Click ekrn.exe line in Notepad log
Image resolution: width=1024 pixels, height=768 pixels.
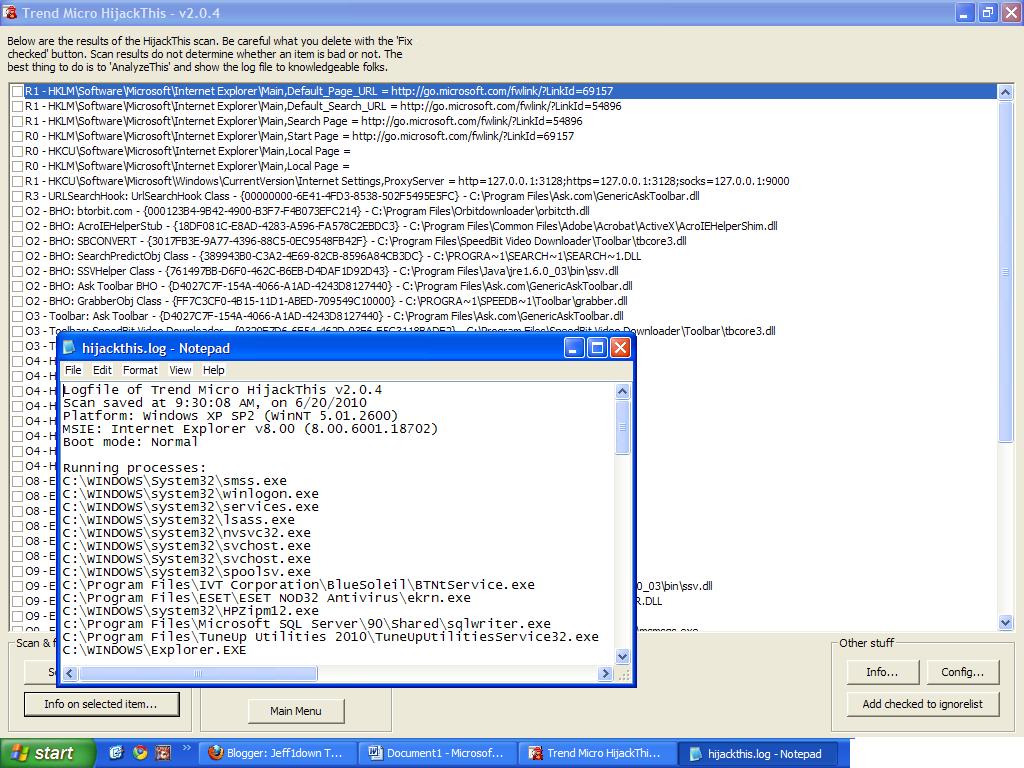tap(266, 598)
